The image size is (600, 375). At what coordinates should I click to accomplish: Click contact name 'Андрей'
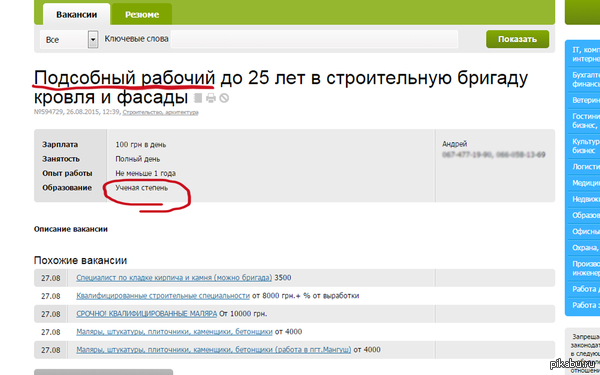click(455, 144)
